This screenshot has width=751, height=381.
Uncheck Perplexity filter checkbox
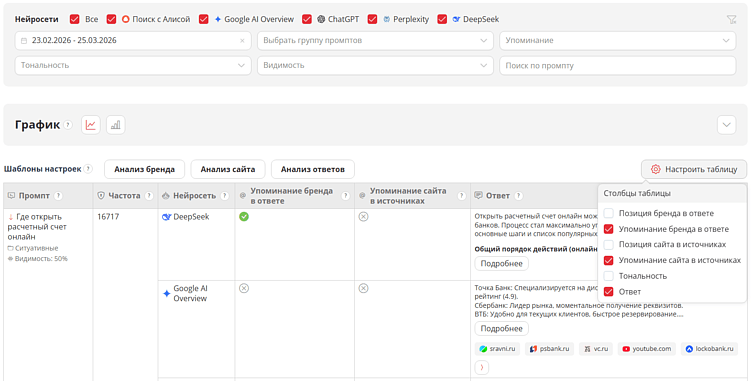[x=372, y=19]
